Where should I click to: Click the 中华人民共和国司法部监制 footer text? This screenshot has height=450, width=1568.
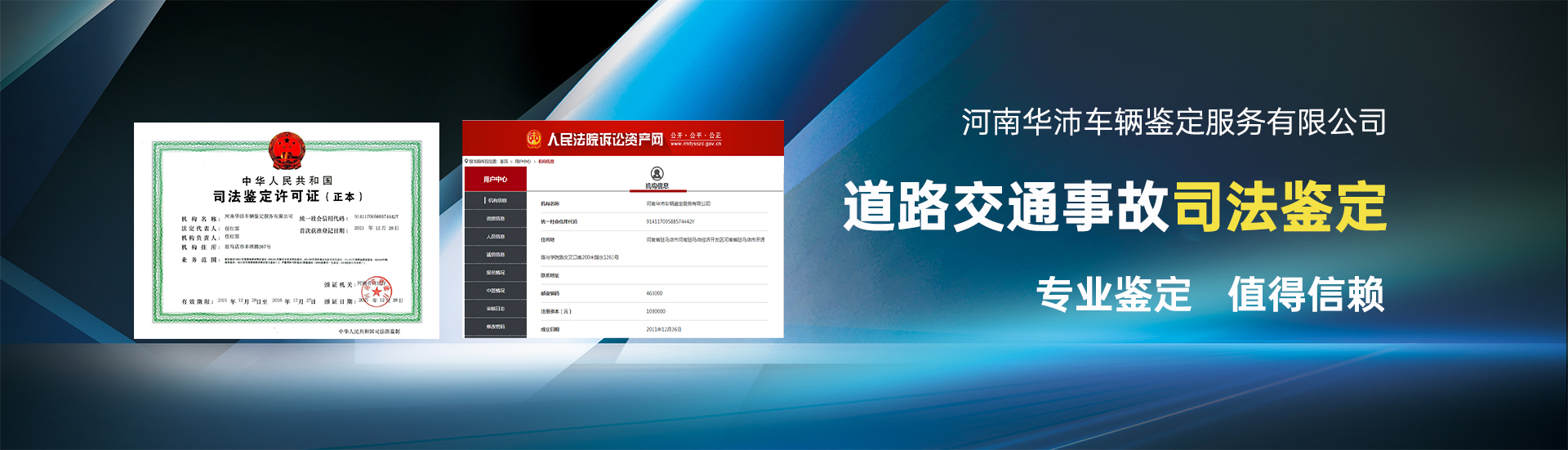coord(369,332)
